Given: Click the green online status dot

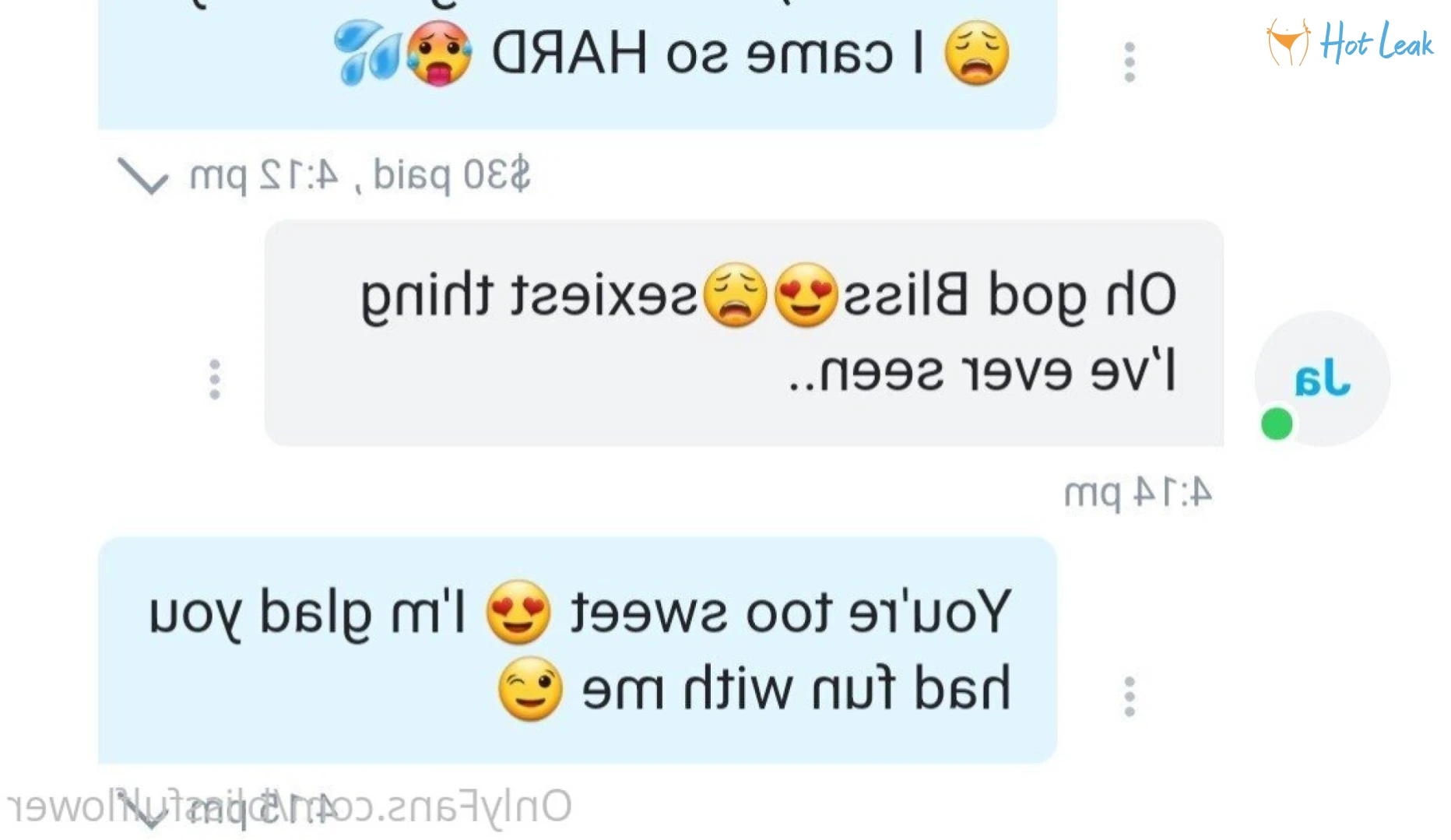Looking at the screenshot, I should click(x=1277, y=424).
